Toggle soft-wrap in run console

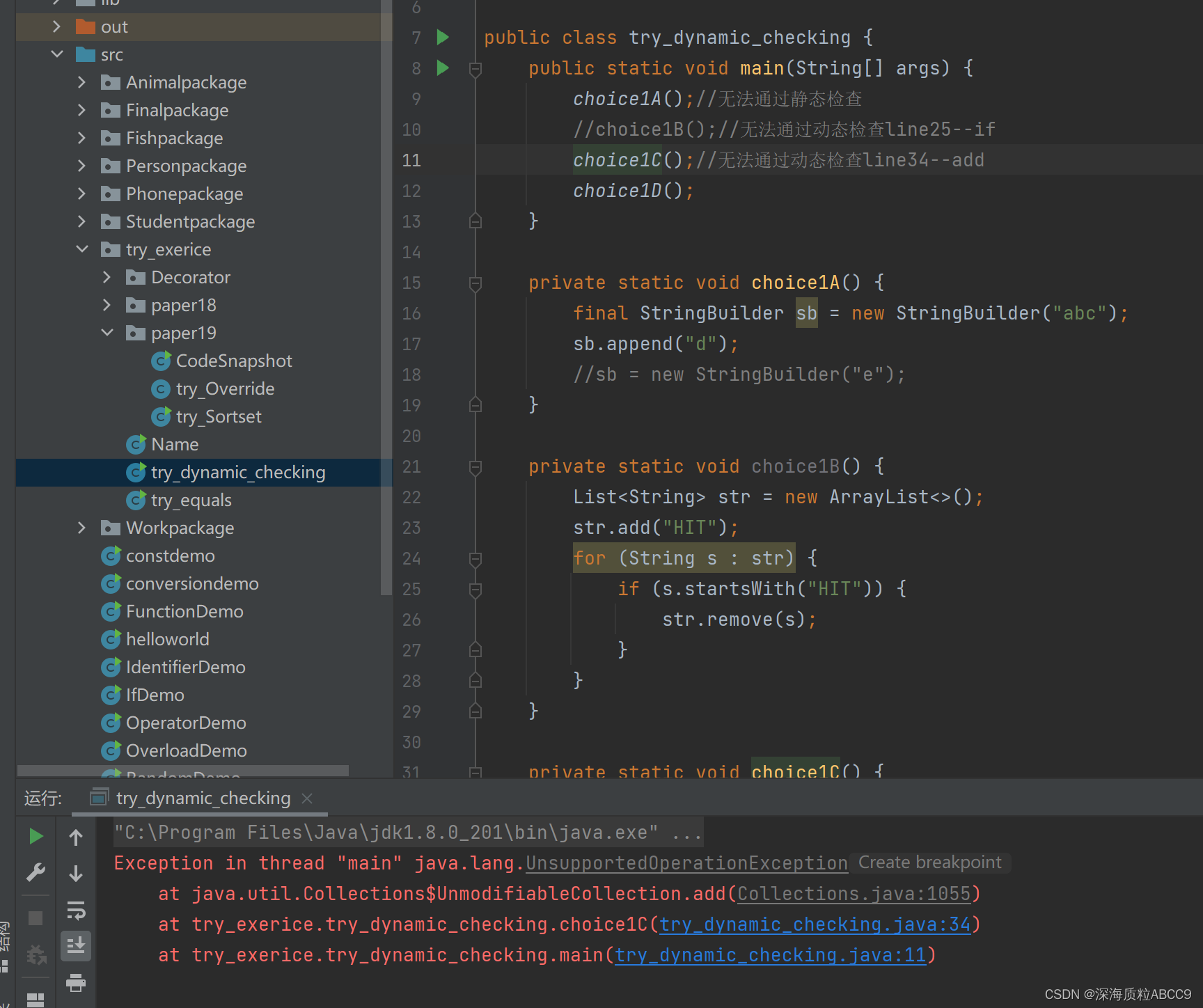click(x=76, y=910)
